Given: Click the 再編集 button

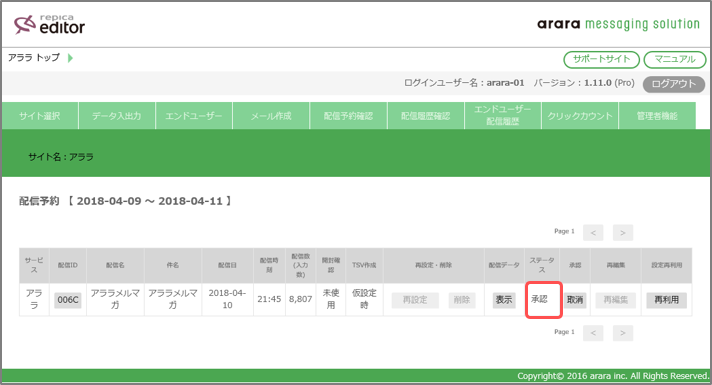Looking at the screenshot, I should click(616, 300).
